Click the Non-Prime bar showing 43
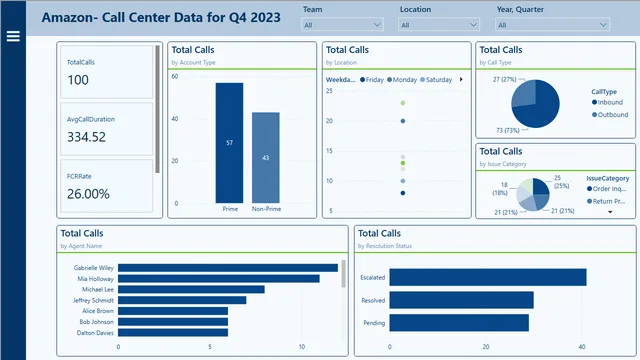Screen dimensions: 640x360 click(x=266, y=158)
